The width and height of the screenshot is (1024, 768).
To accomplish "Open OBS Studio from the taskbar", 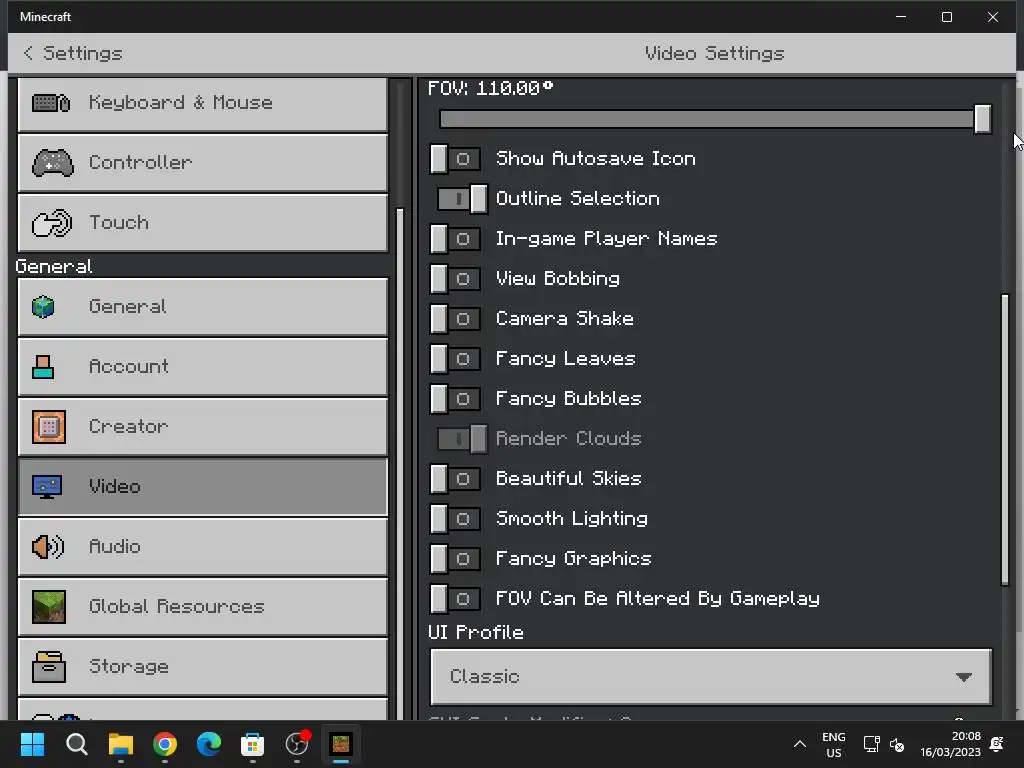I will (297, 744).
